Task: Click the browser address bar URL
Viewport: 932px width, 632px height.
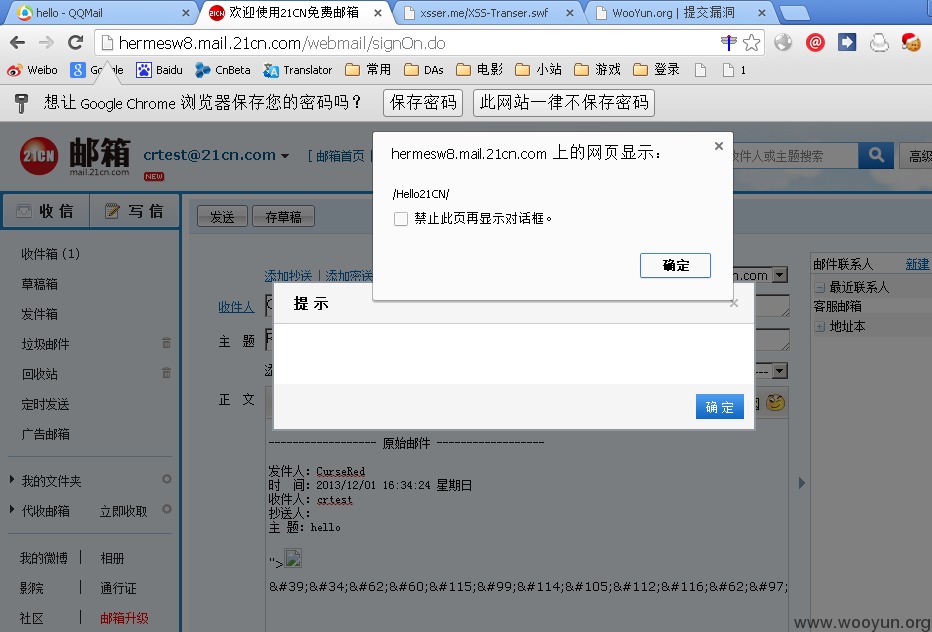Action: tap(282, 43)
